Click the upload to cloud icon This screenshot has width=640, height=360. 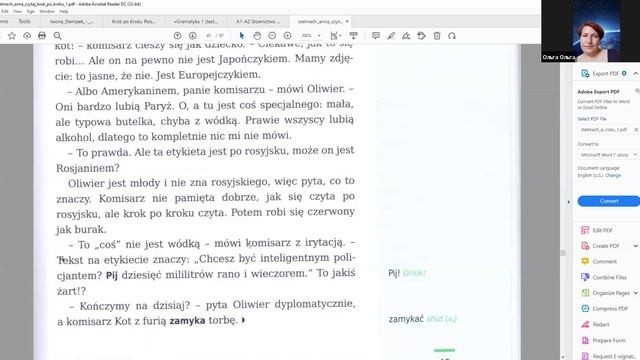point(27,36)
